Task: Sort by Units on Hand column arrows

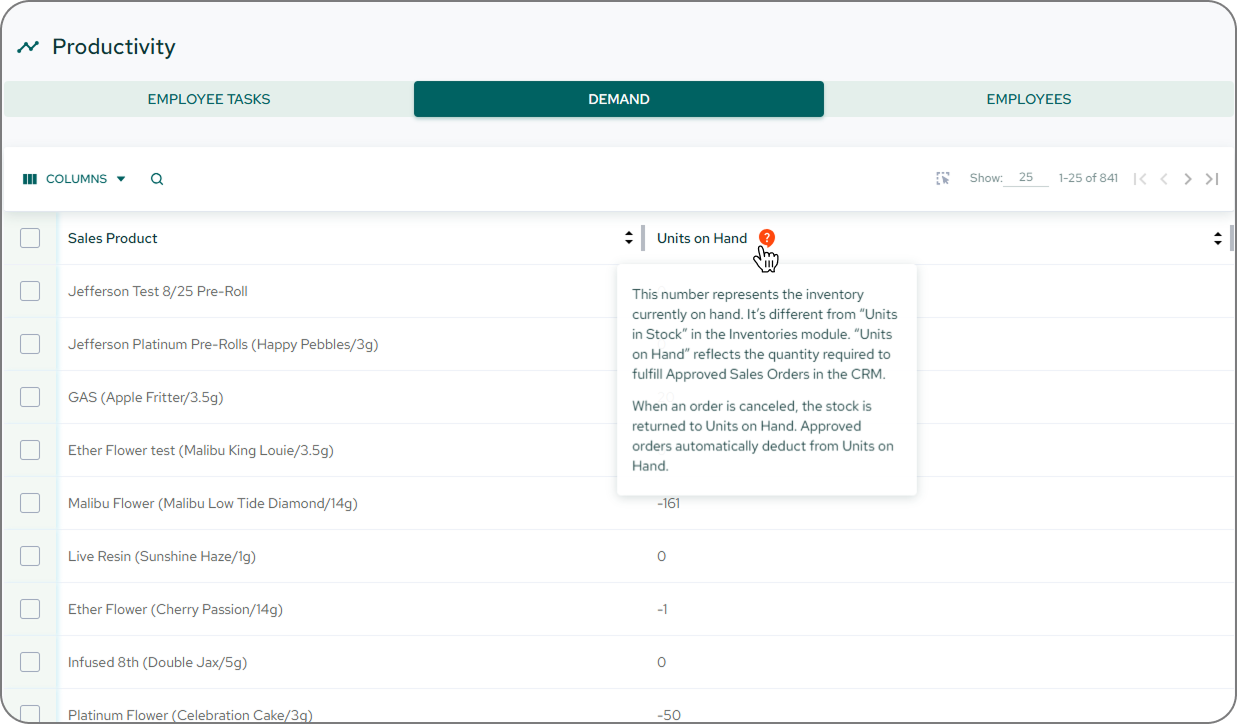Action: tap(1218, 238)
